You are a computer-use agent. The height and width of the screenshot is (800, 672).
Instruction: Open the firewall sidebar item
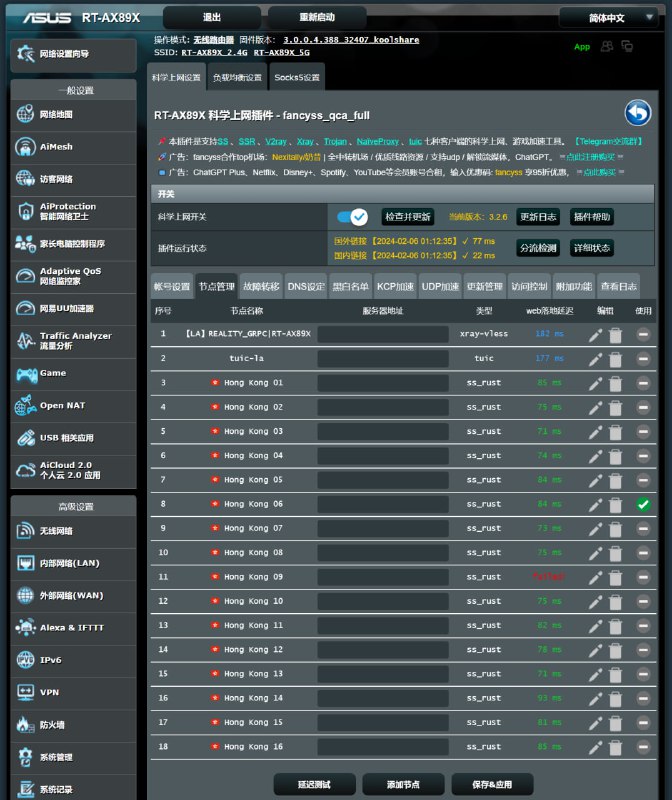point(73,725)
